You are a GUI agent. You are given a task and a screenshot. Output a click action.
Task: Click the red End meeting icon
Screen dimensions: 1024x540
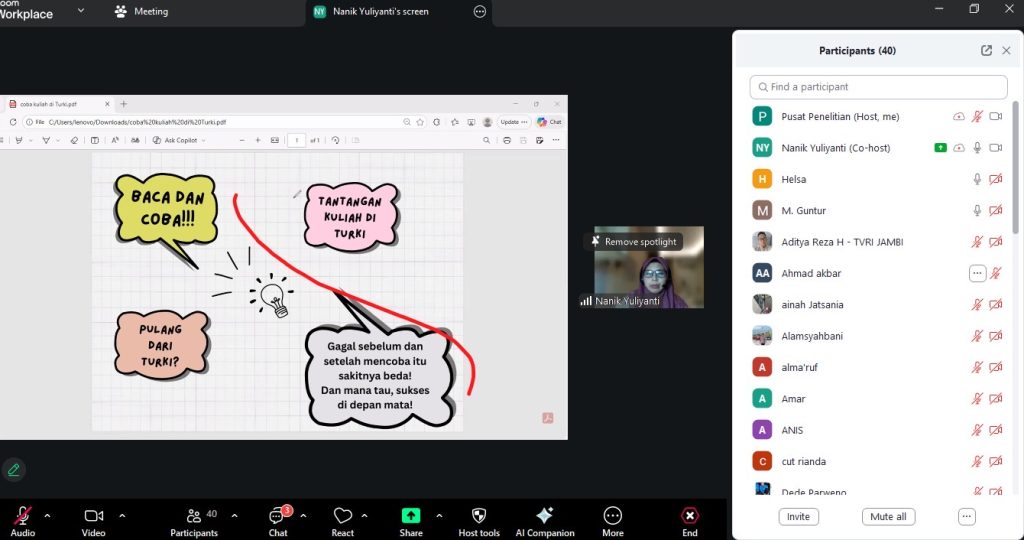[x=689, y=515]
